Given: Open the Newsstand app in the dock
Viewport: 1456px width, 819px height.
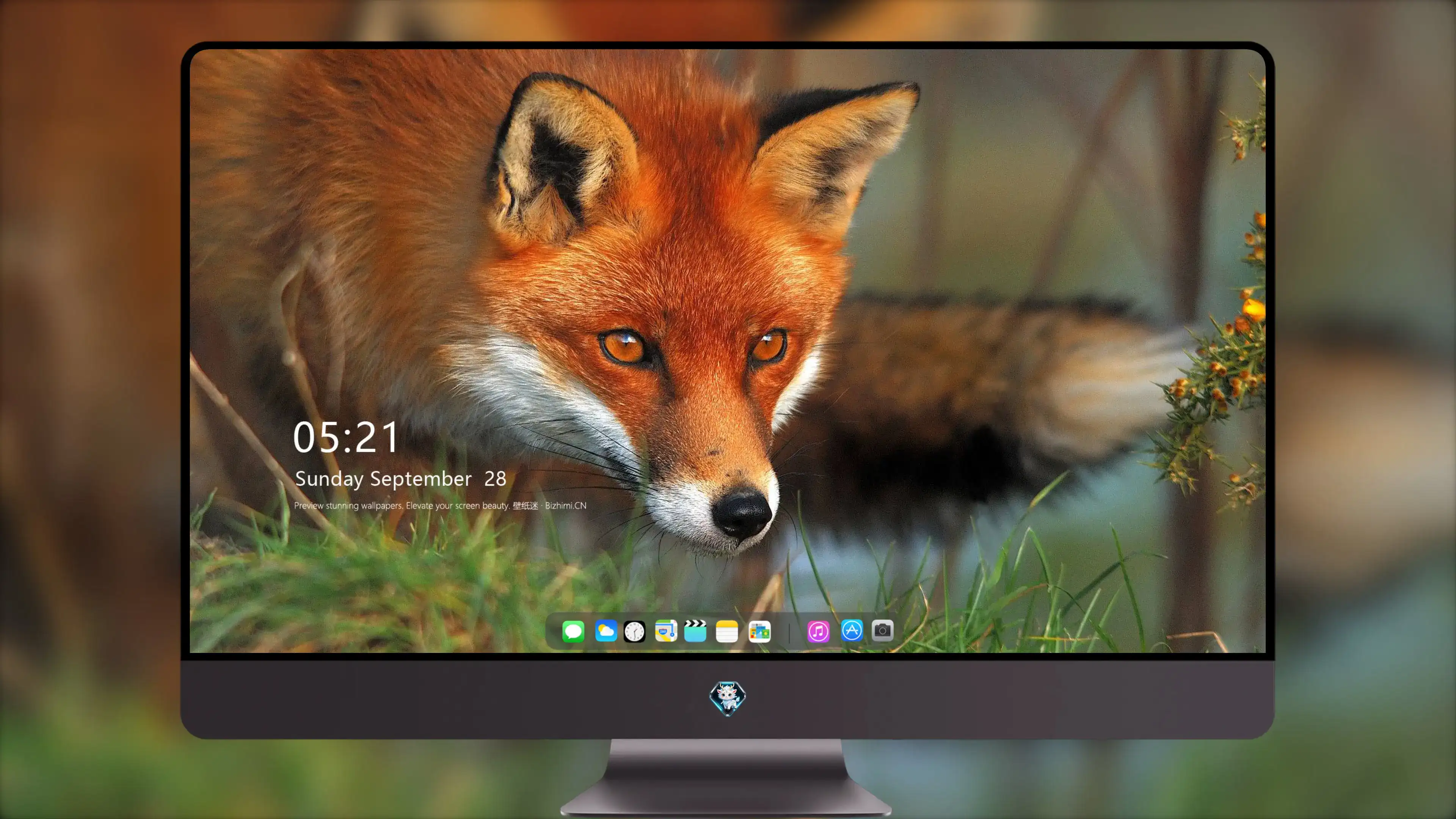Looking at the screenshot, I should pos(759,631).
